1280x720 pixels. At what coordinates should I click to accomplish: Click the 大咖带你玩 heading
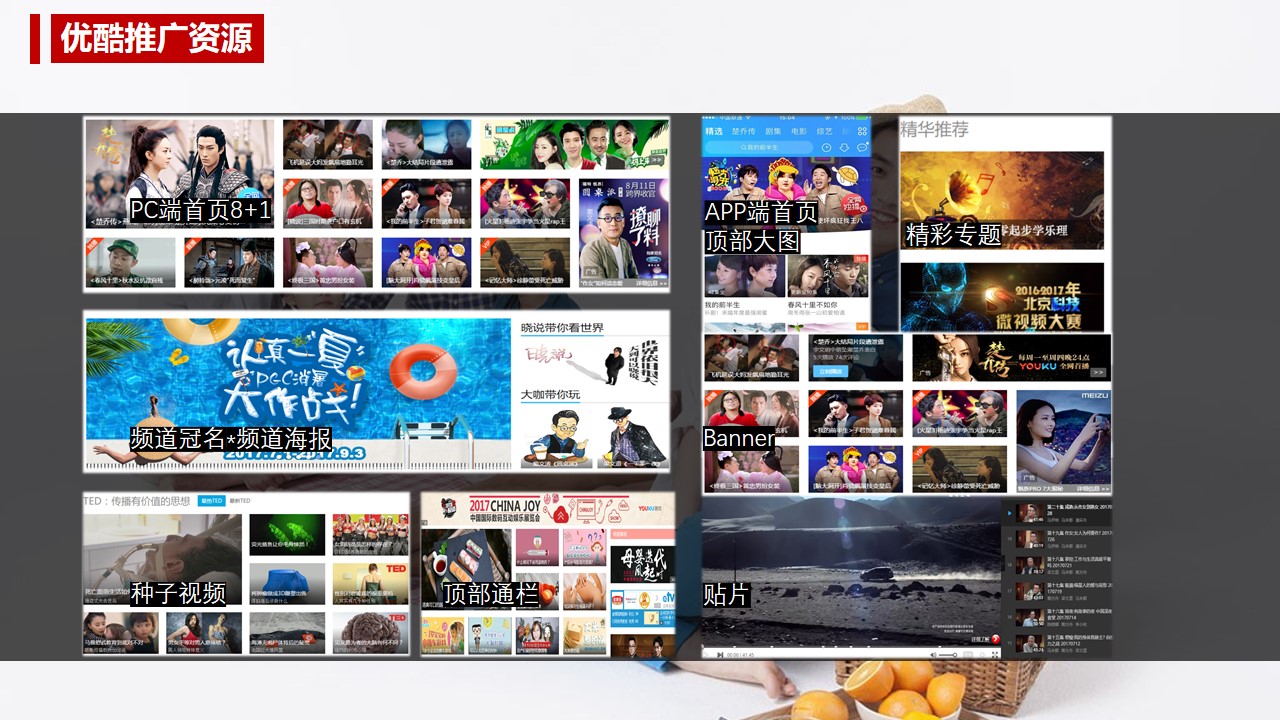[x=550, y=394]
